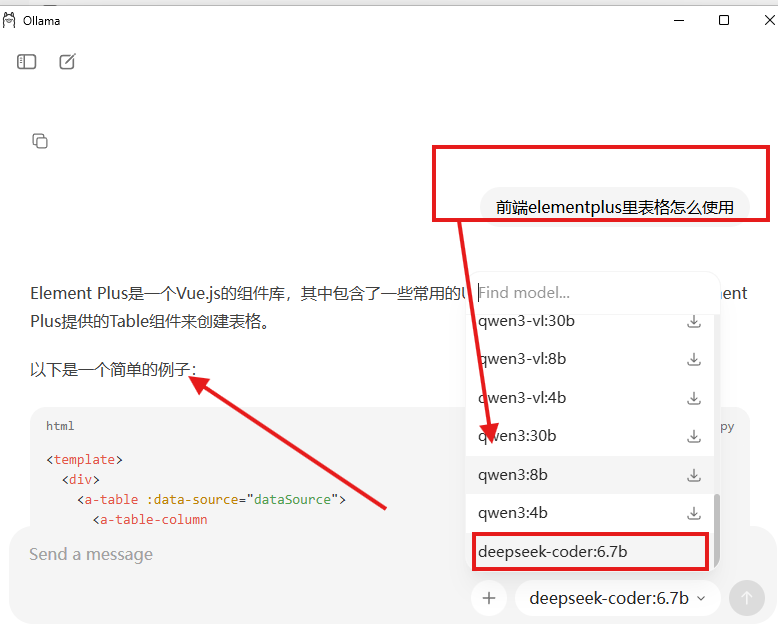Click the html code block label
Viewport: 778px width, 629px height.
pyautogui.click(x=60, y=426)
